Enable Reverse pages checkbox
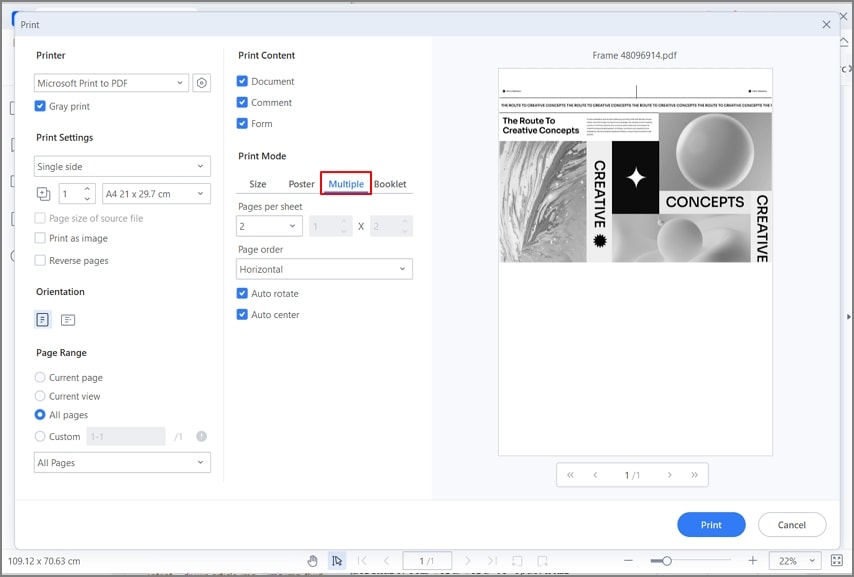Screen dimensions: 854x577 tap(40, 260)
